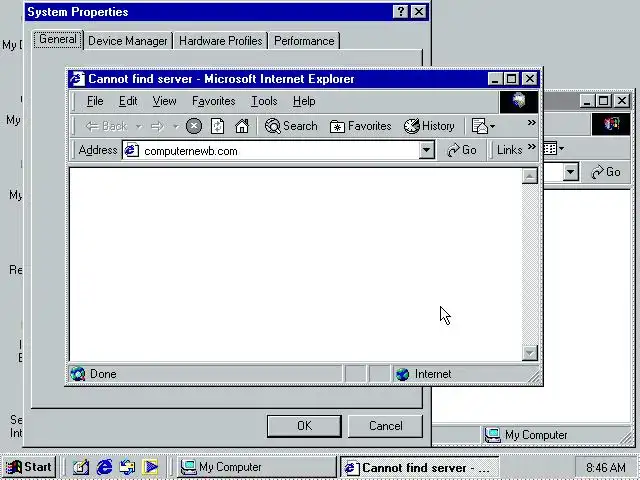The height and width of the screenshot is (480, 640).
Task: Click the Links label
Action: (509, 150)
